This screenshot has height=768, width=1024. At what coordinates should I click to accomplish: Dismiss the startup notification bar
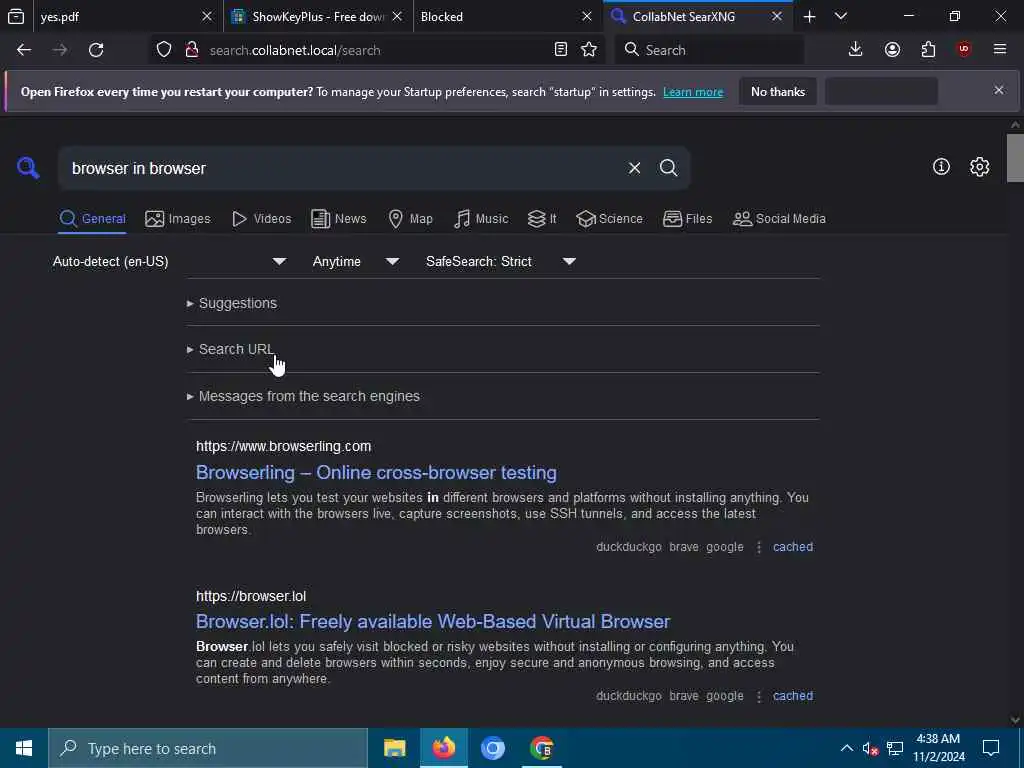coord(999,90)
